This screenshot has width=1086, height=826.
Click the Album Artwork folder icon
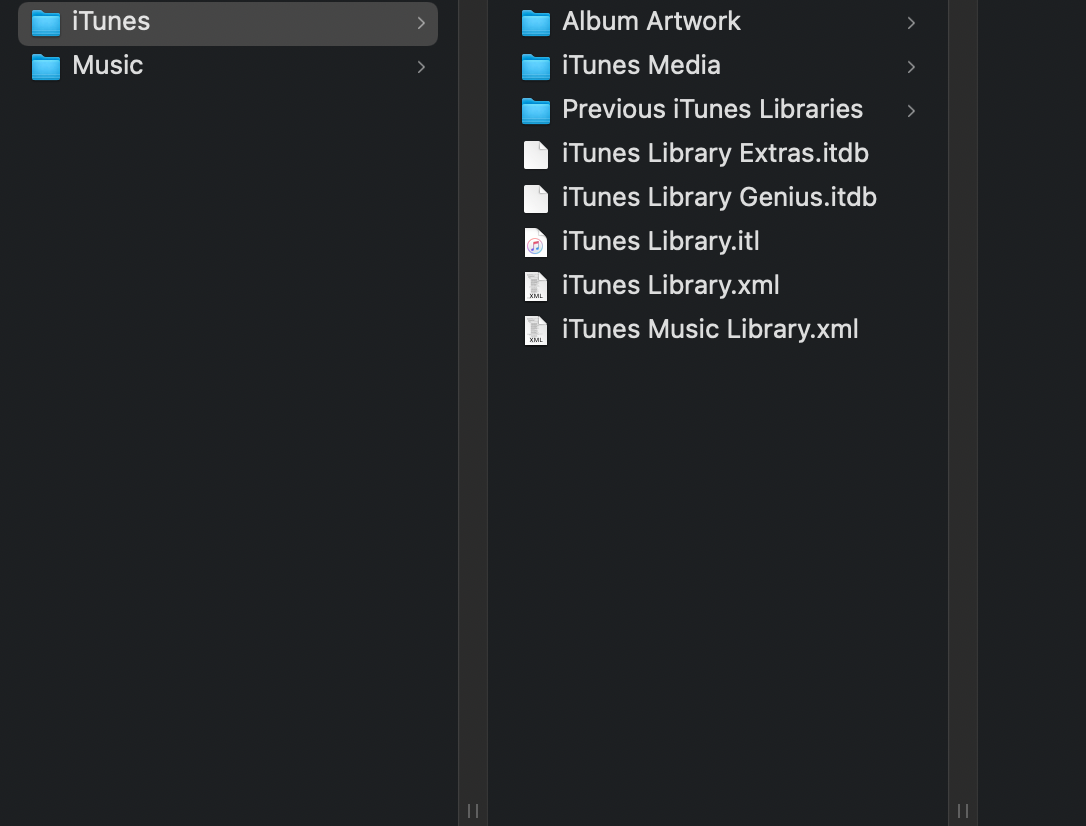pyautogui.click(x=535, y=23)
